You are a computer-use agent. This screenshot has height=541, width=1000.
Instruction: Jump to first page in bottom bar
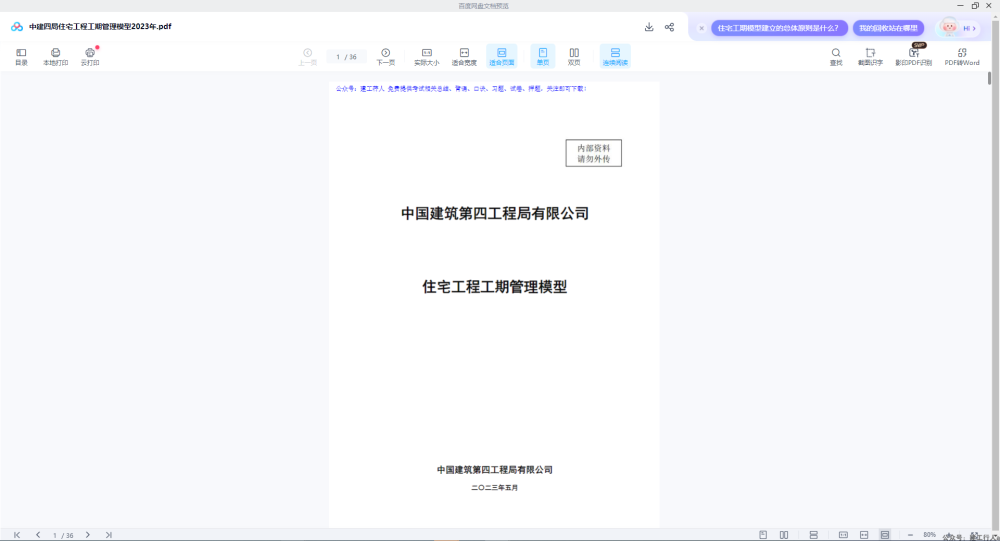point(17,535)
